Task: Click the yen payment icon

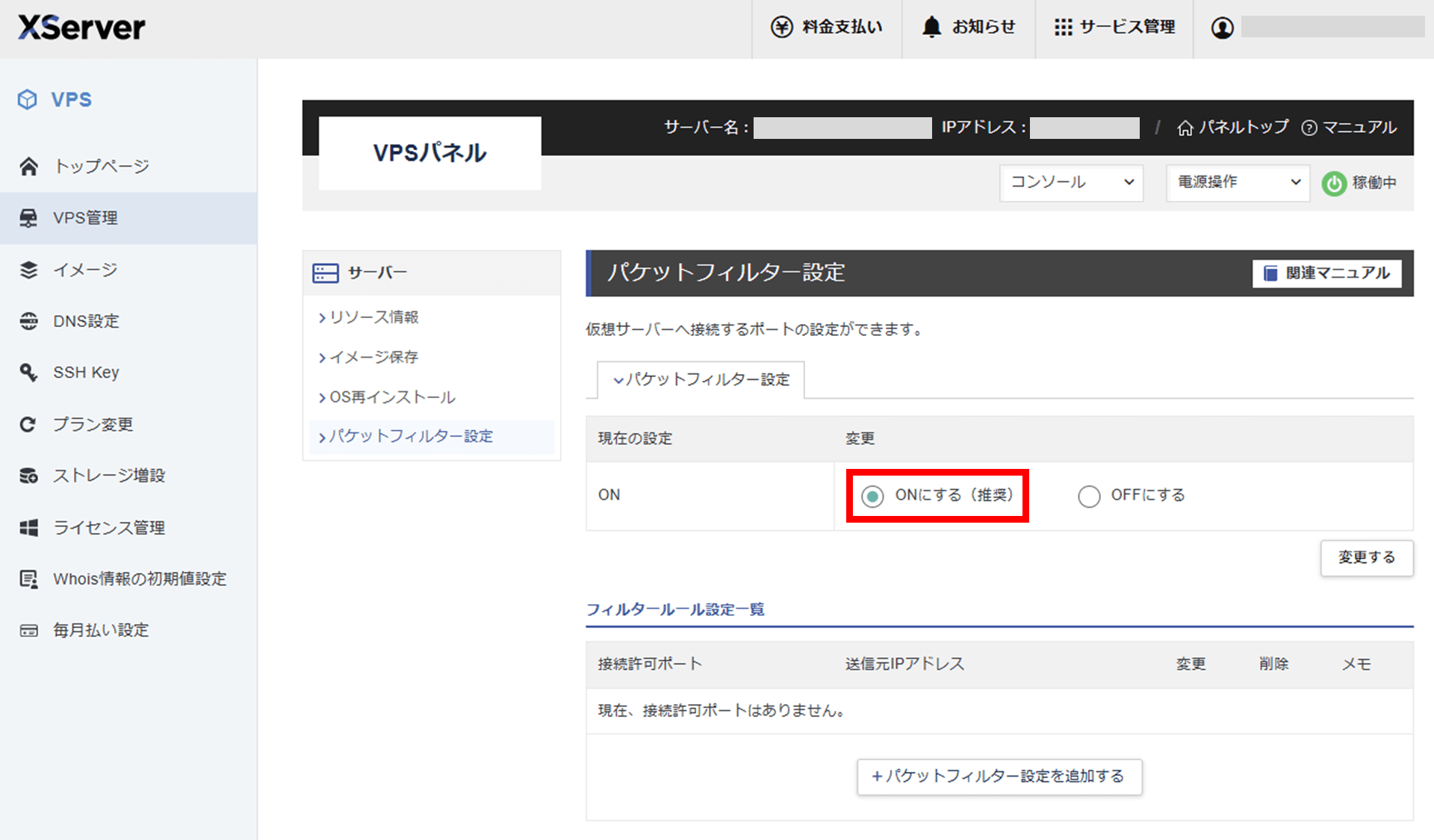Action: click(781, 28)
